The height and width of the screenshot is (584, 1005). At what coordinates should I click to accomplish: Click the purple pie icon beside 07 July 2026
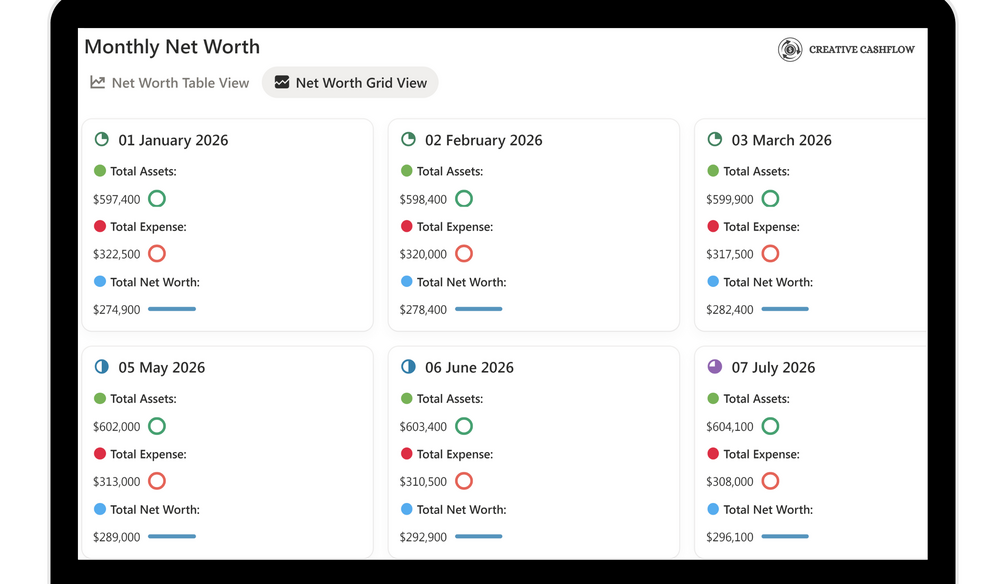coord(715,366)
